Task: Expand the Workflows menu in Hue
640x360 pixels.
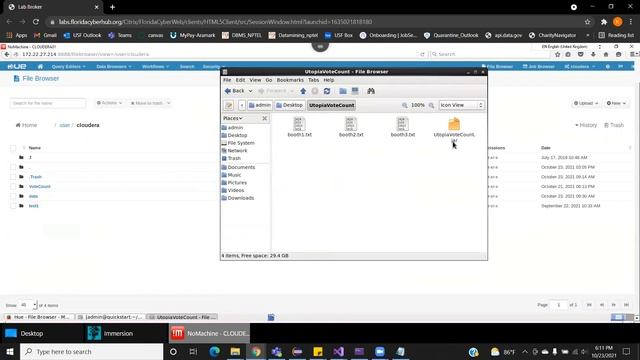Action: 156,67
